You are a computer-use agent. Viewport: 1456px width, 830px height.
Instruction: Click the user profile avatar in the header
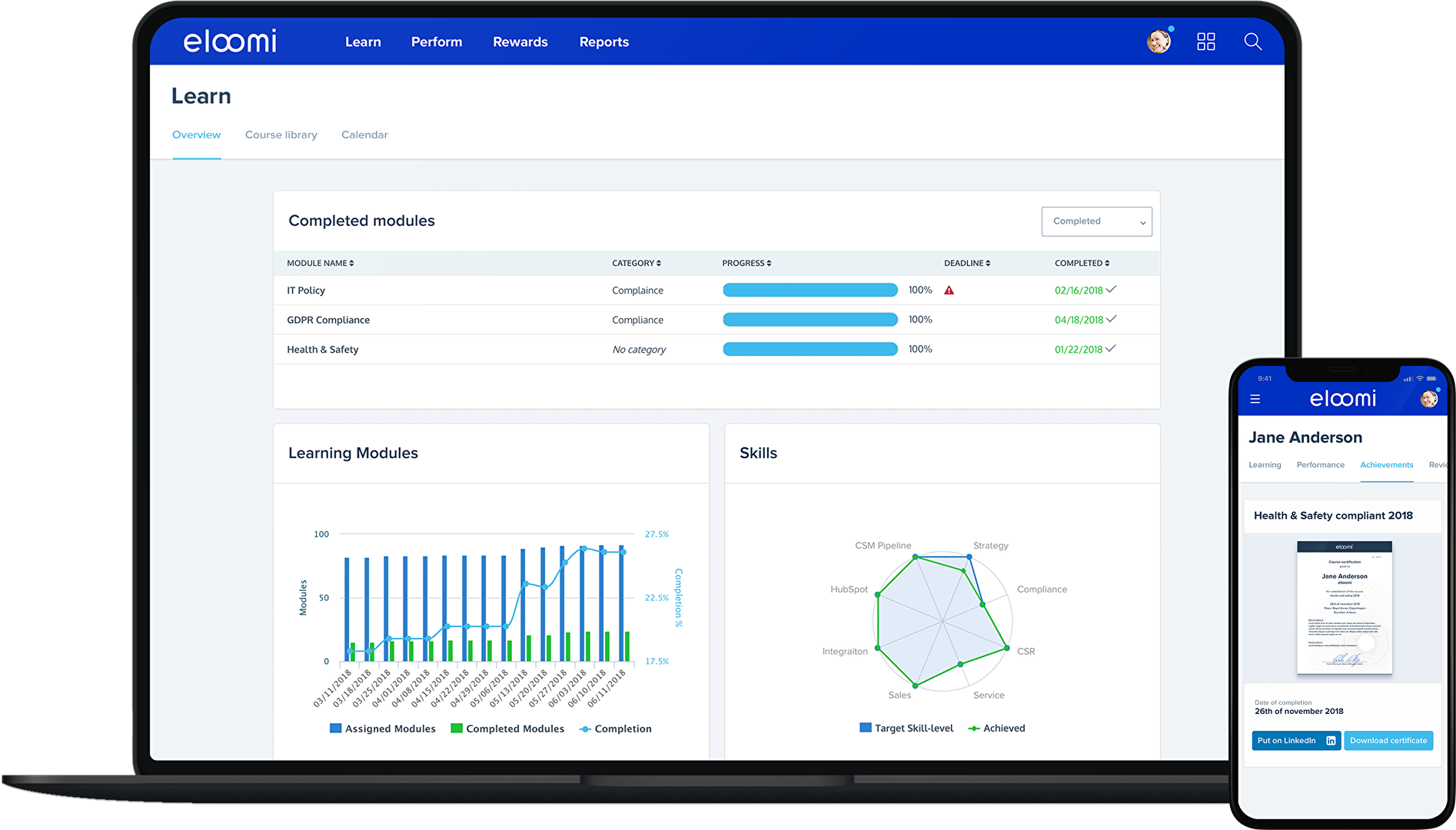[x=1158, y=41]
